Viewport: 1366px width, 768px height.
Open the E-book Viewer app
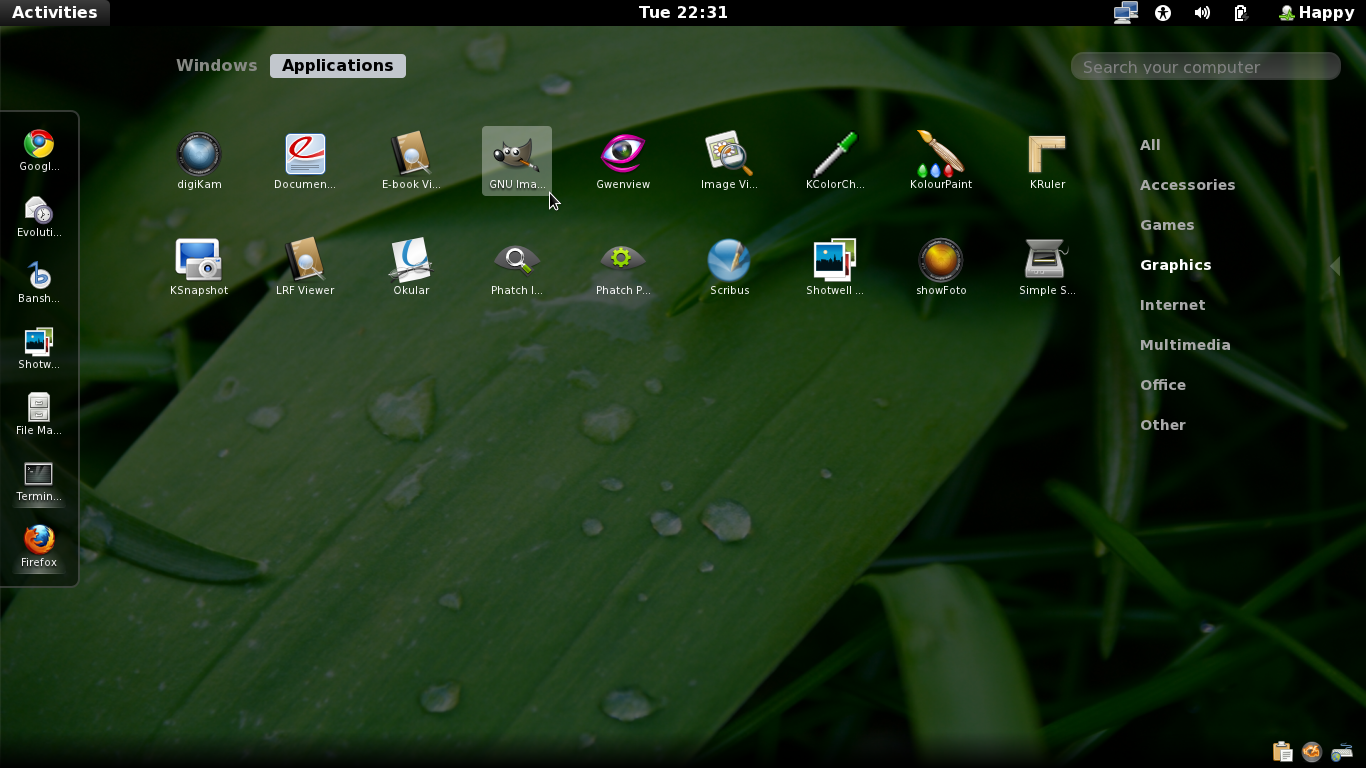pyautogui.click(x=411, y=161)
